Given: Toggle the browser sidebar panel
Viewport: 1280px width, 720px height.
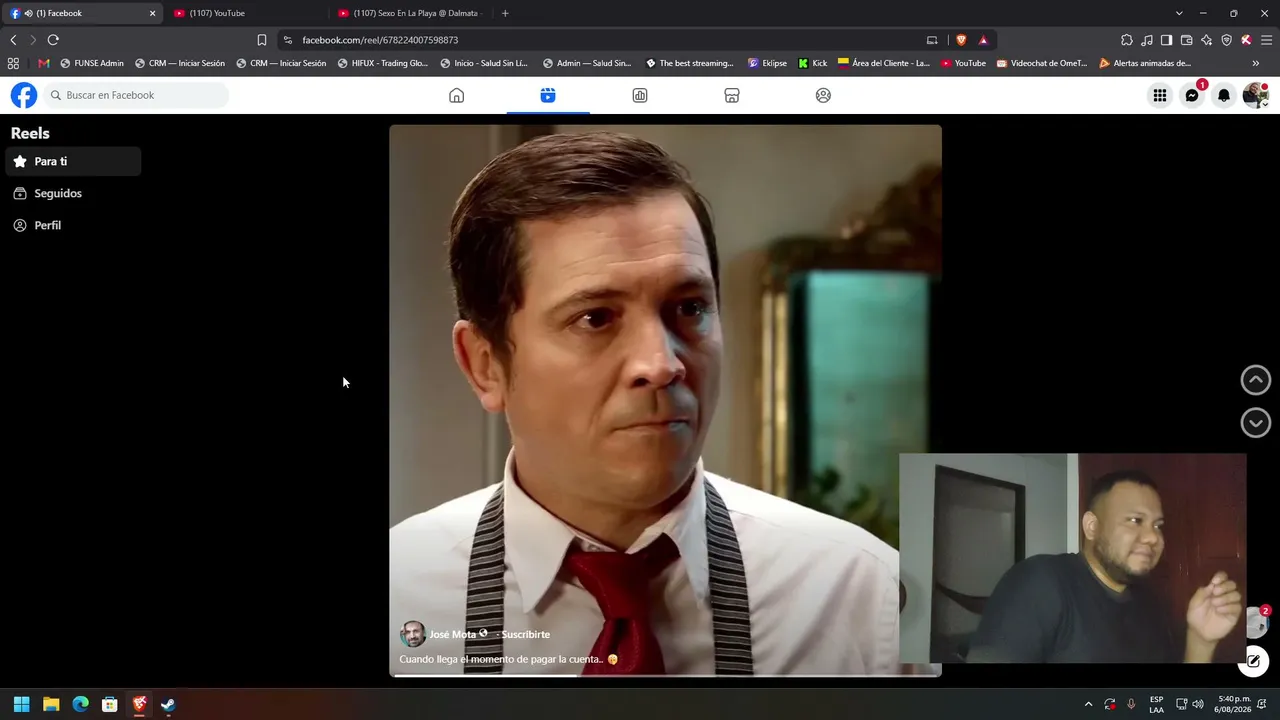Looking at the screenshot, I should coord(1166,40).
